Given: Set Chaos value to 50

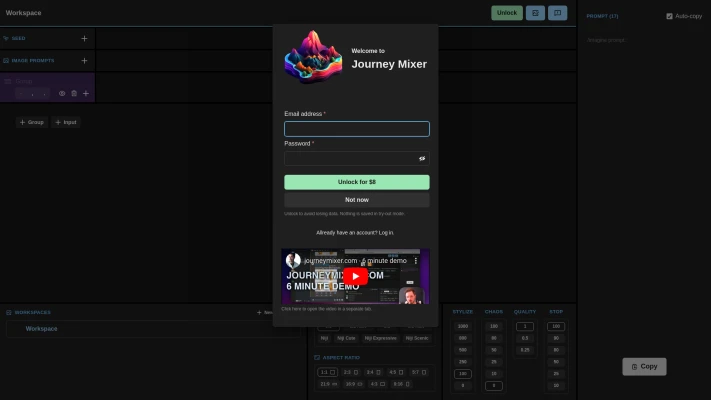Looking at the screenshot, I should point(494,350).
